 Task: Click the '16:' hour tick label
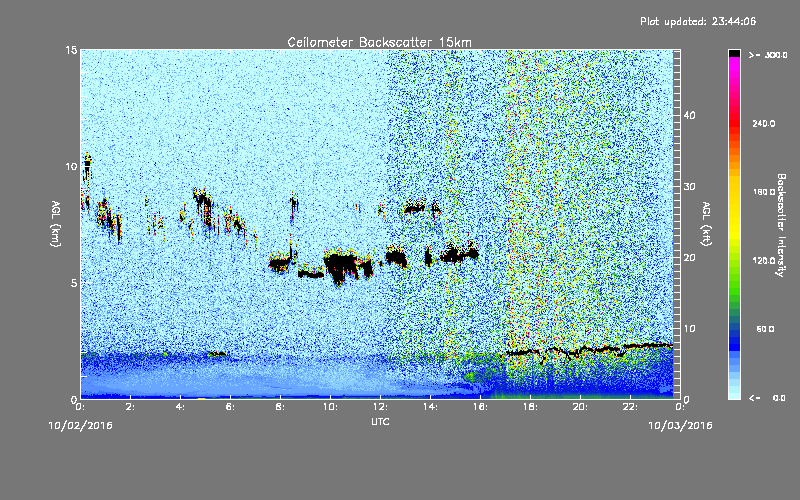(481, 407)
